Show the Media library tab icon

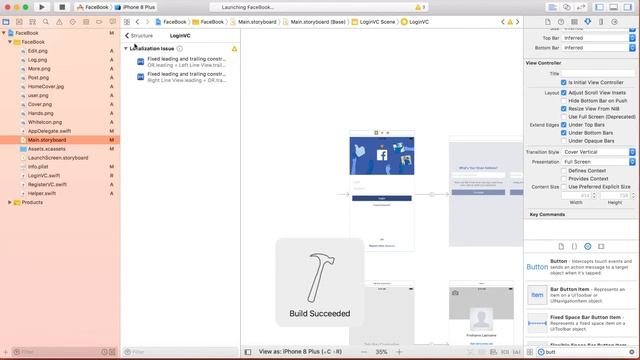(x=601, y=247)
